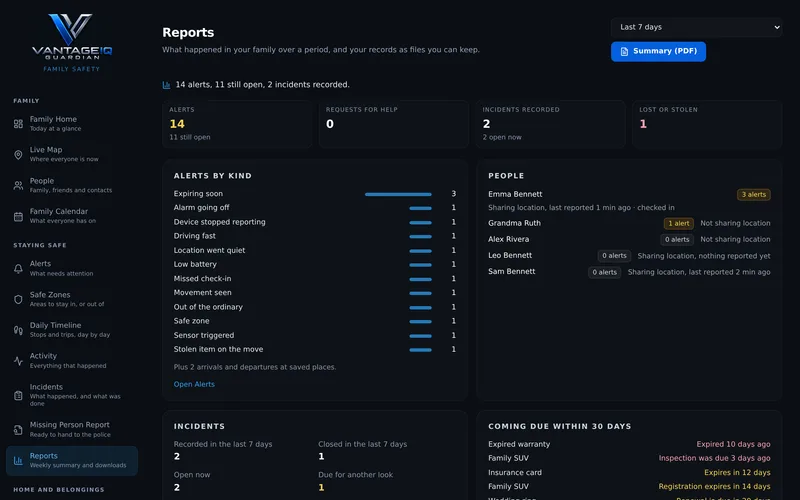Click 'Expired 10 days ago' status text
Viewport: 800px width, 500px height.
point(733,444)
